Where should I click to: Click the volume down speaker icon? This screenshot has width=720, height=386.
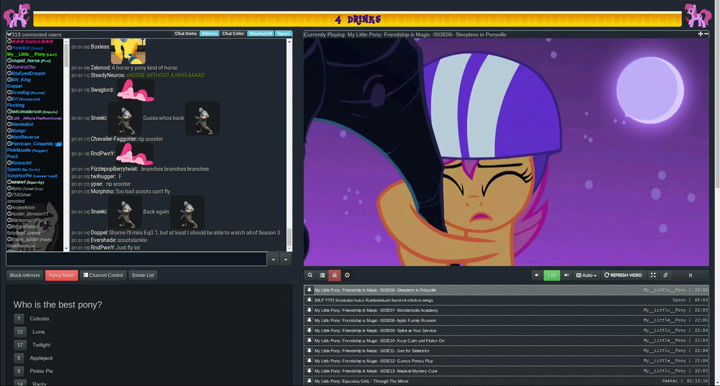pos(536,275)
